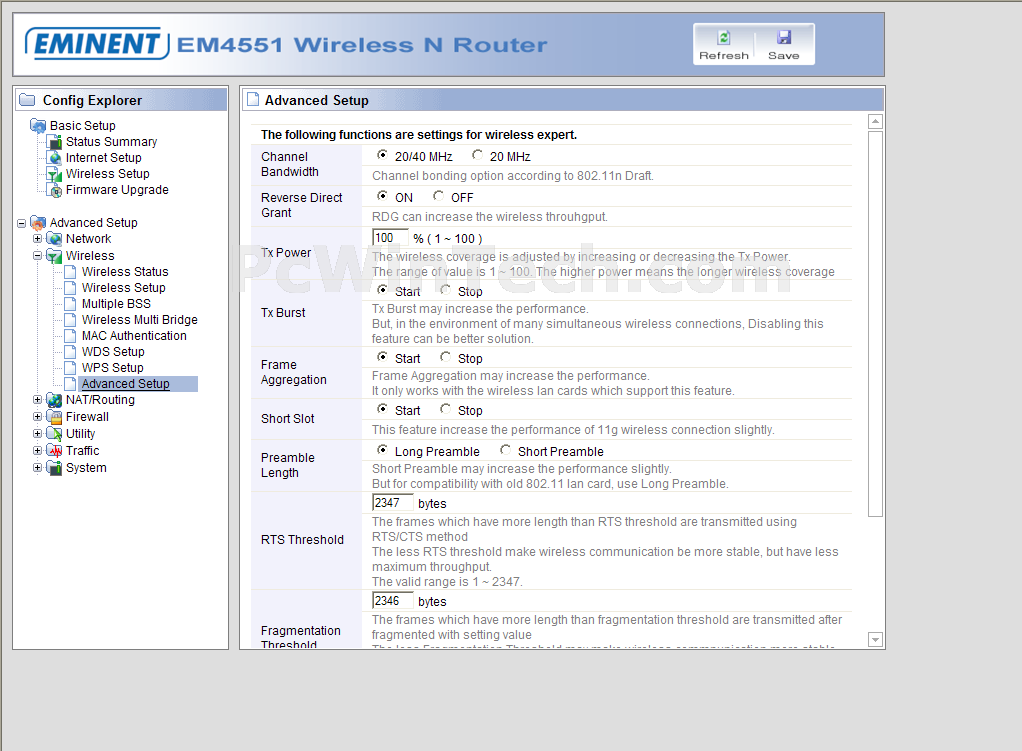
Task: Collapse the Wireless tree node
Action: click(x=37, y=256)
